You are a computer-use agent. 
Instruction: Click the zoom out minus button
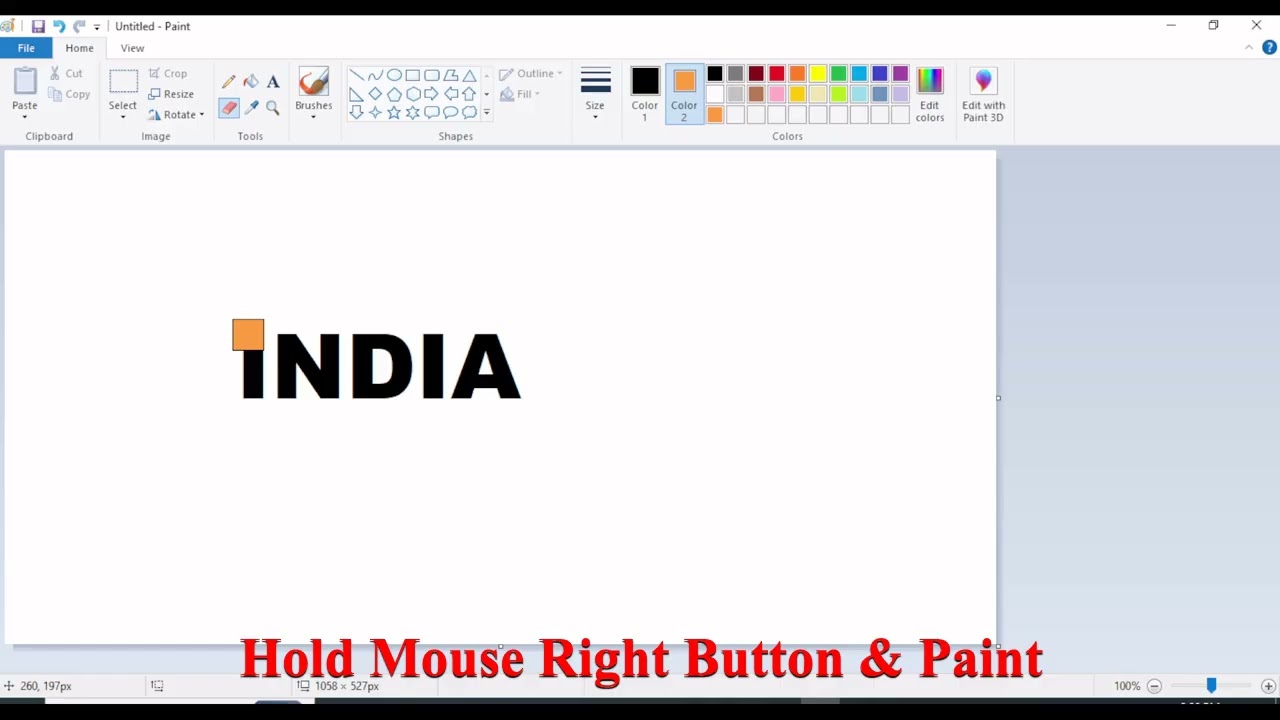click(1154, 686)
